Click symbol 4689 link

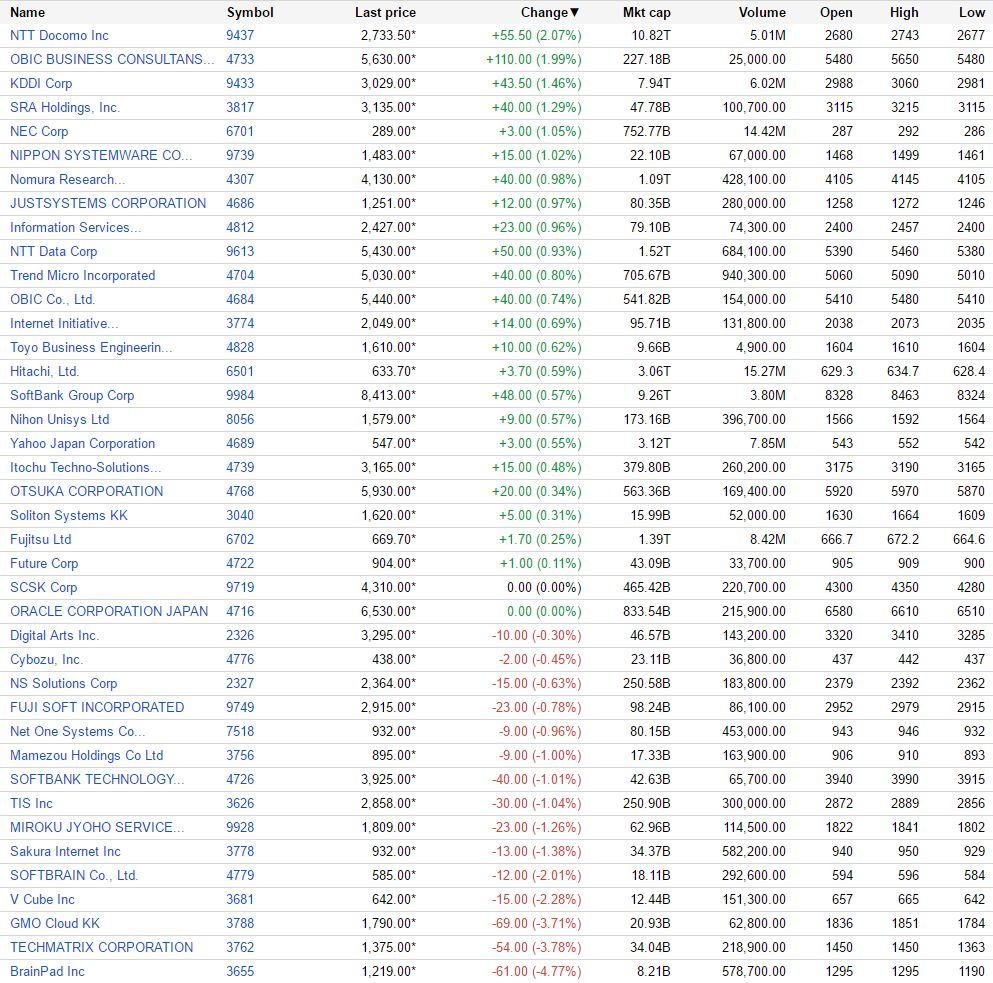pos(240,444)
